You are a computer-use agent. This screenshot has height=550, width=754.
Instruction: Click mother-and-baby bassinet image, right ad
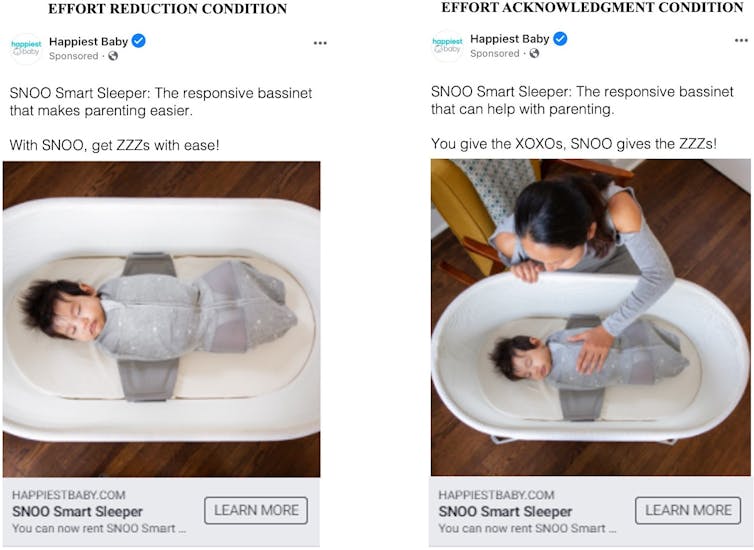click(x=591, y=317)
